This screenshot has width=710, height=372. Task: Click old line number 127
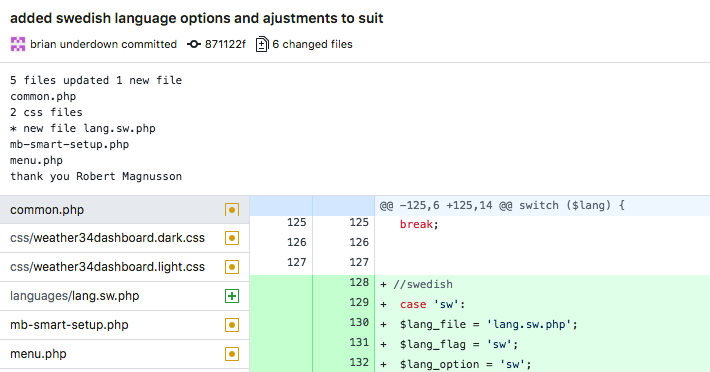pyautogui.click(x=297, y=262)
